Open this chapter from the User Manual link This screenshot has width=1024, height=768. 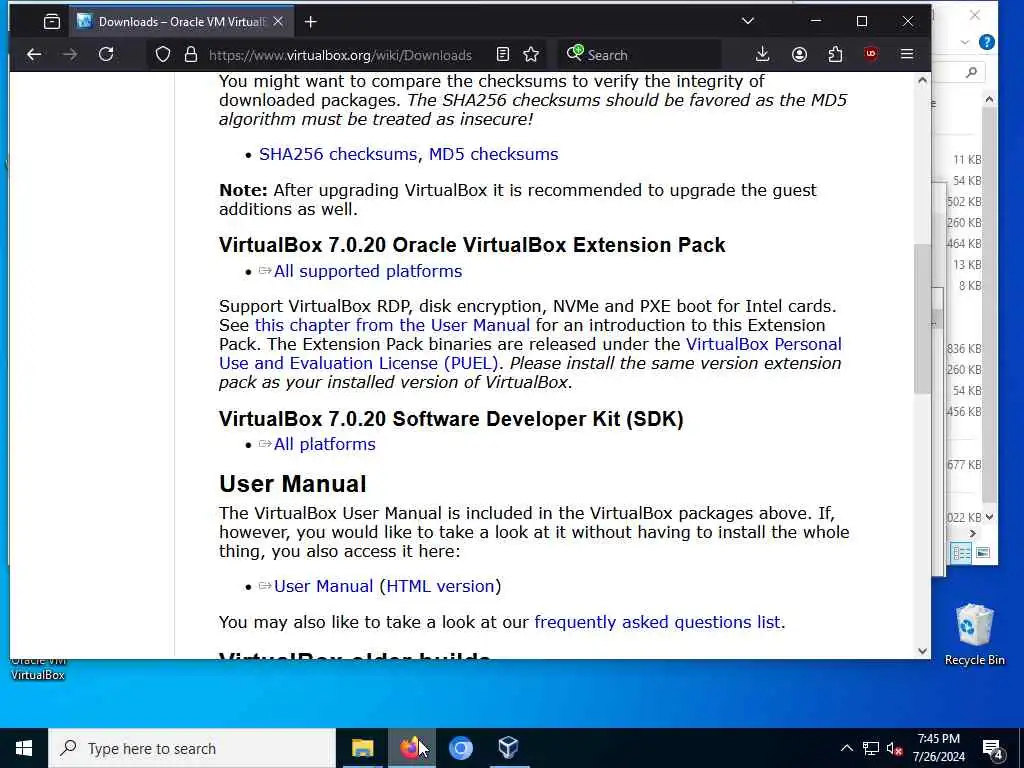[392, 325]
